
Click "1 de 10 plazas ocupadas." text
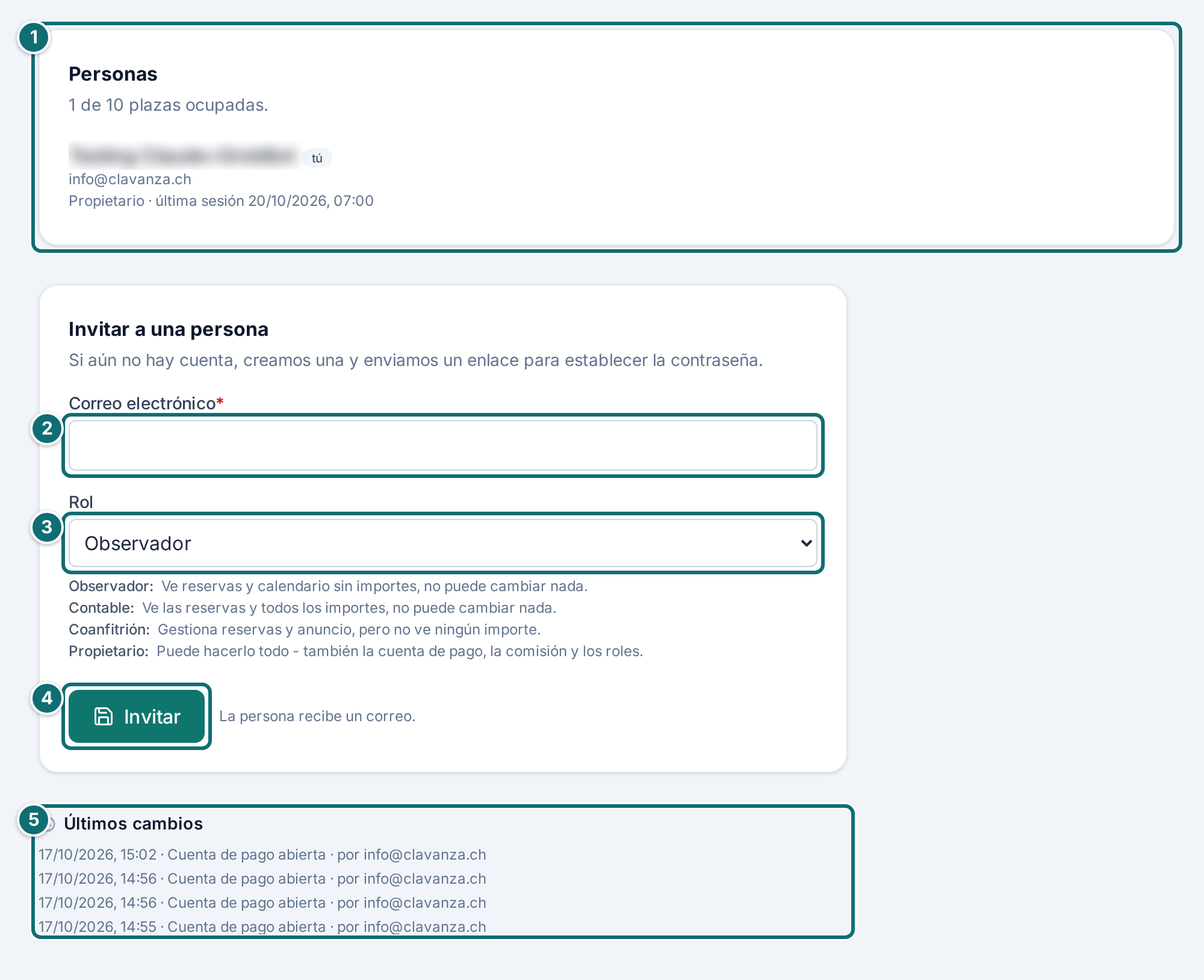coord(169,105)
